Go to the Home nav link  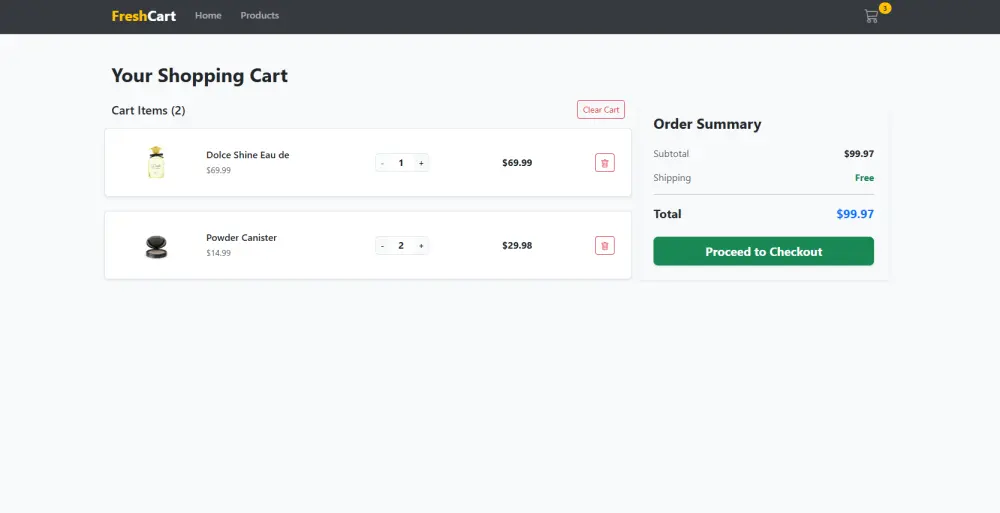(x=208, y=16)
